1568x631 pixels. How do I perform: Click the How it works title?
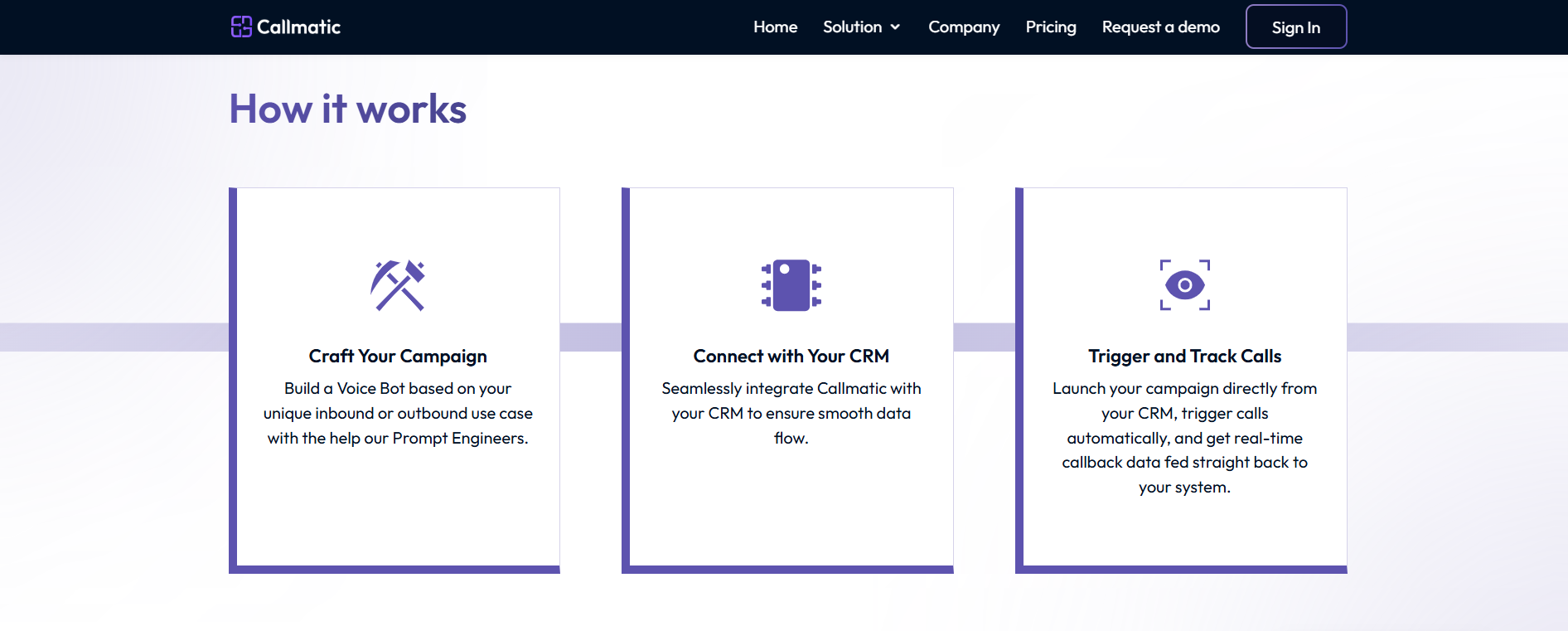[x=347, y=109]
